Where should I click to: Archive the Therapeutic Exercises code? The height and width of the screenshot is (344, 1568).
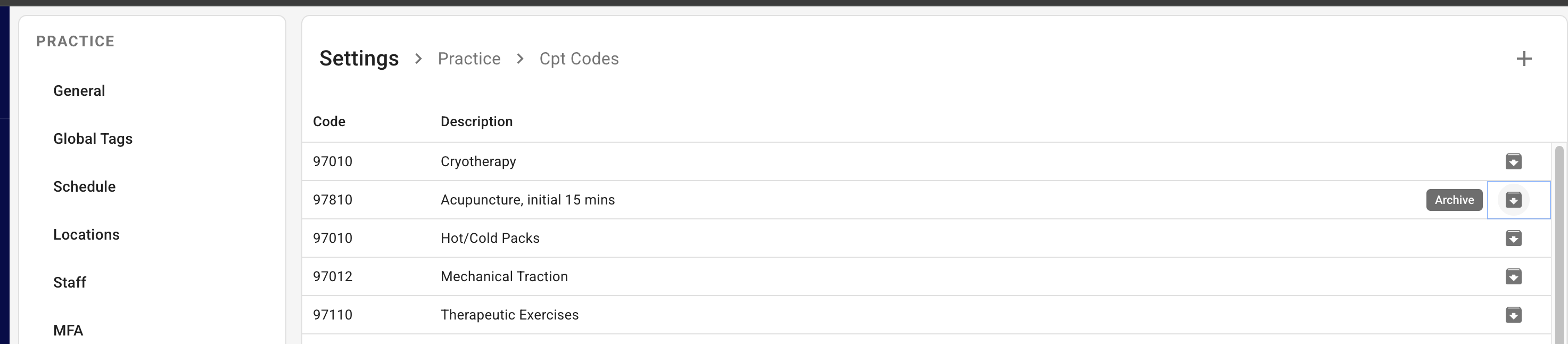1513,315
